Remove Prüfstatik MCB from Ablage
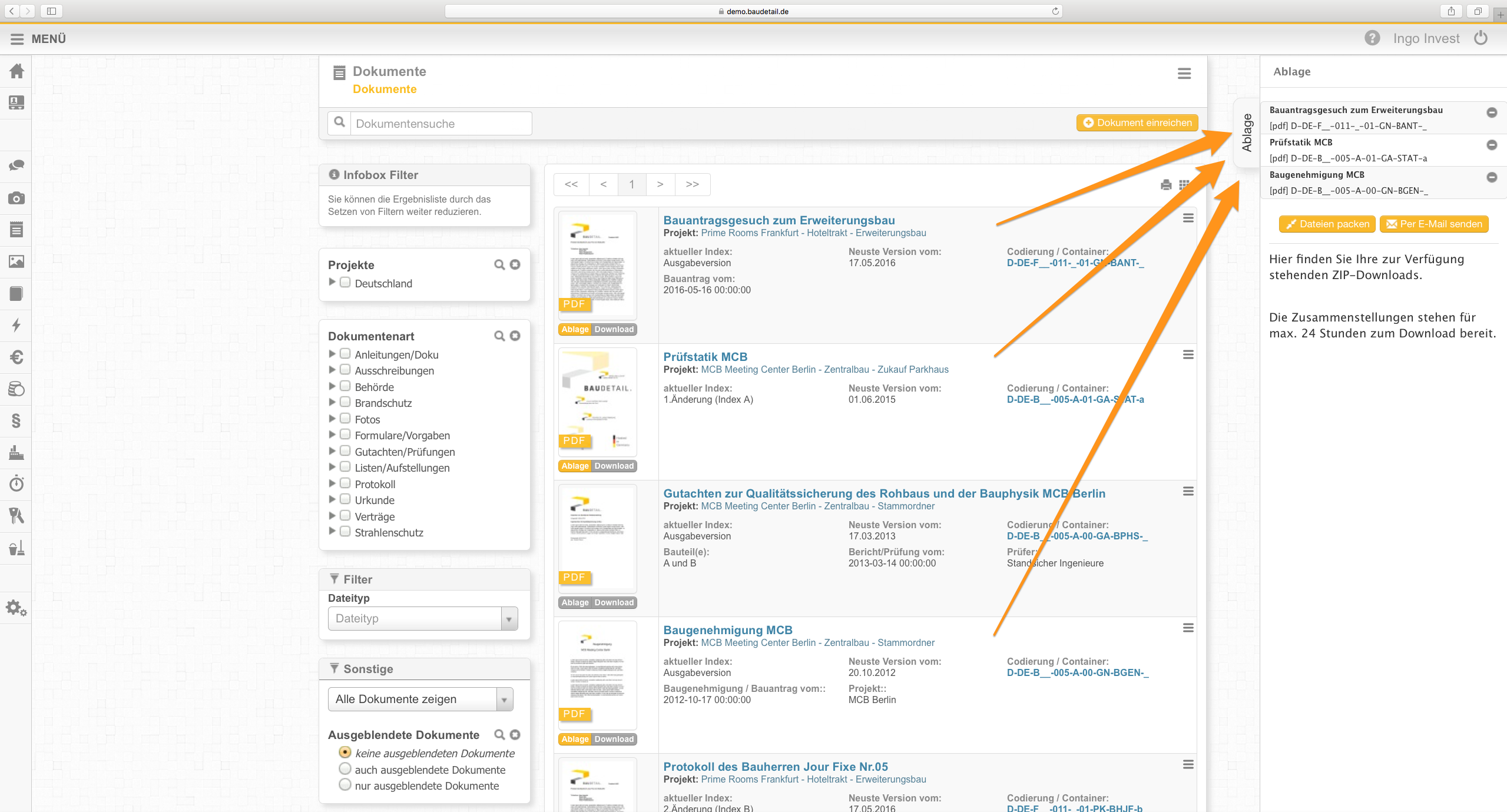 (x=1492, y=145)
